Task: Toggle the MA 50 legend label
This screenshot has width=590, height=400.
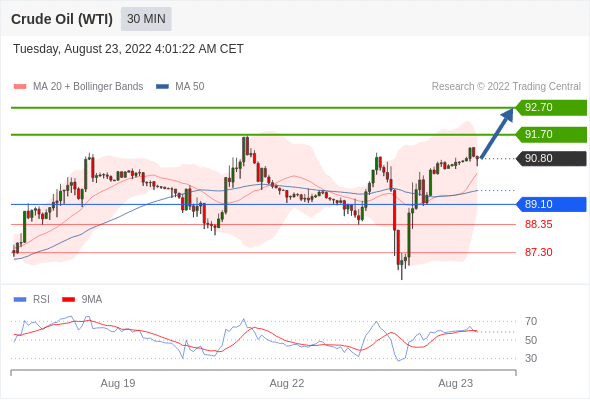Action: [x=190, y=87]
